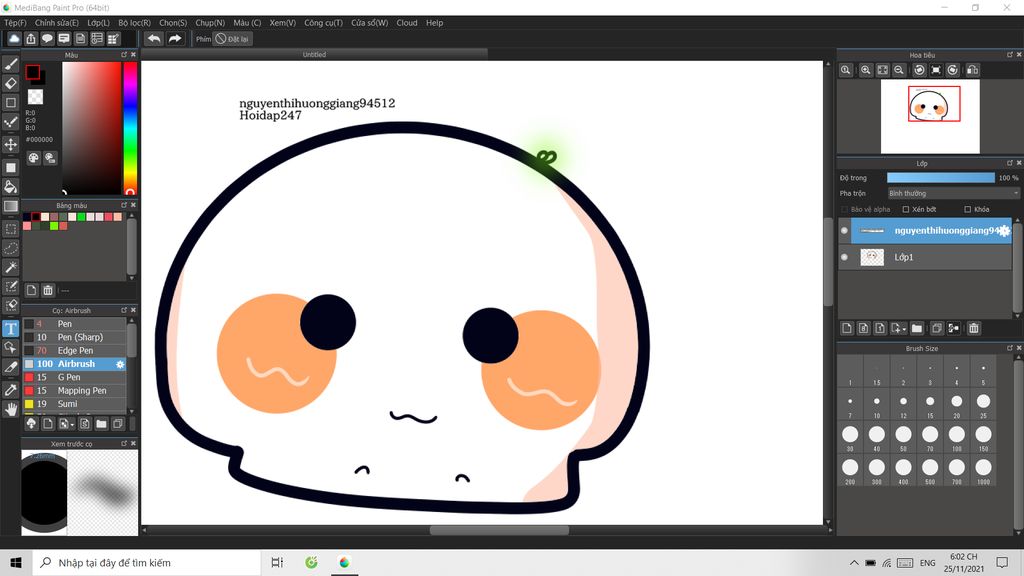This screenshot has height=576, width=1024.
Task: Create a new layer folder
Action: [917, 328]
